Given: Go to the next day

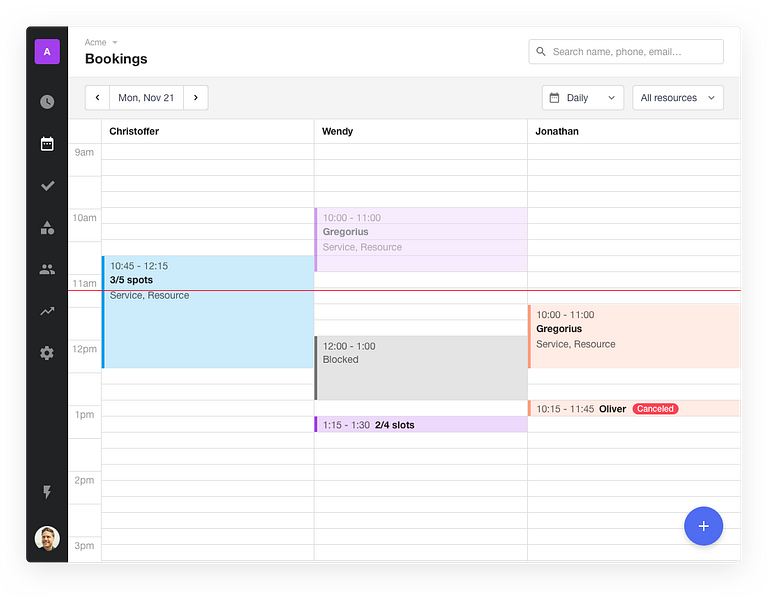Looking at the screenshot, I should click(x=196, y=98).
